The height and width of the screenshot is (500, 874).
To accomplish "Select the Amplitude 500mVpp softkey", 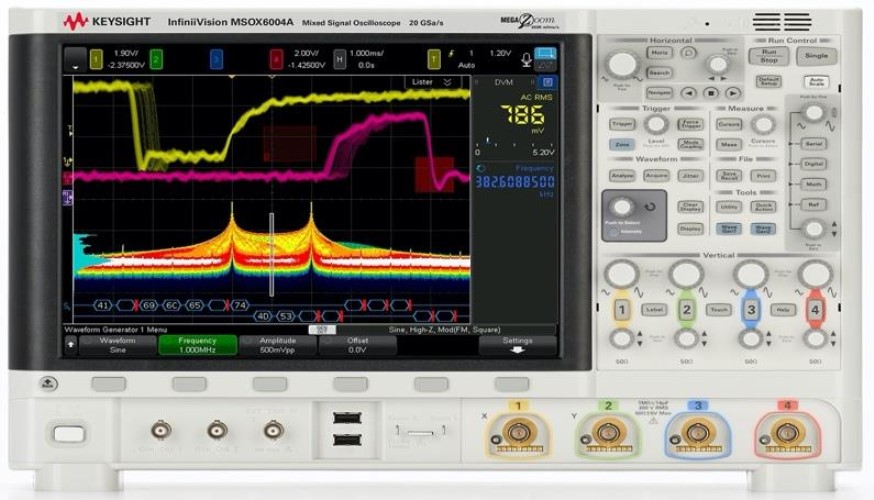I will (278, 345).
